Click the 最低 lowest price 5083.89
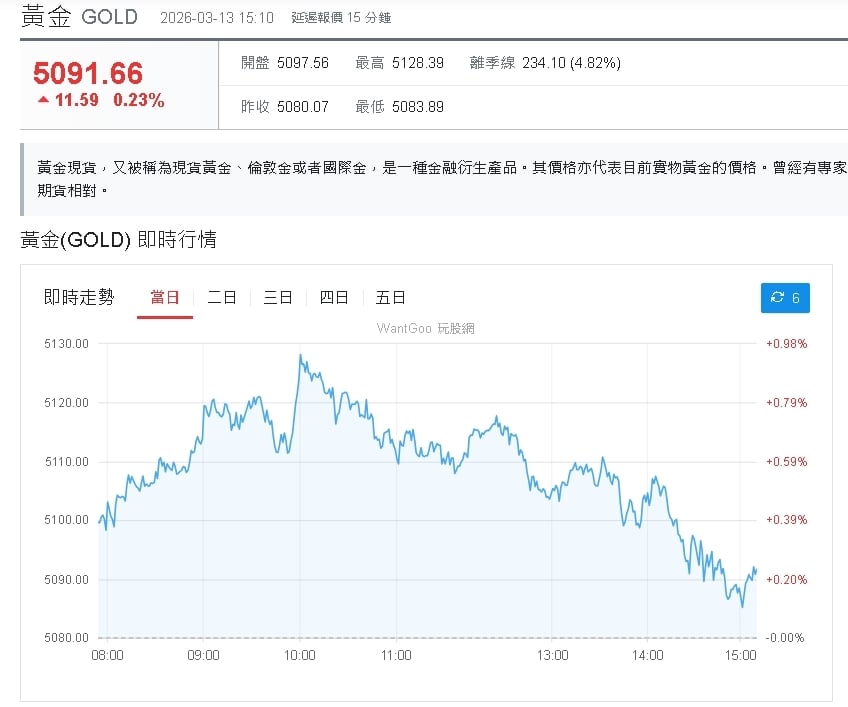The height and width of the screenshot is (707, 848). click(418, 107)
